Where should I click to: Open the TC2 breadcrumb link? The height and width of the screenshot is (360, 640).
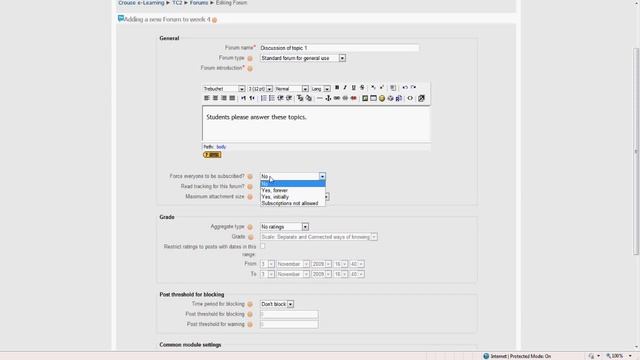[177, 3]
